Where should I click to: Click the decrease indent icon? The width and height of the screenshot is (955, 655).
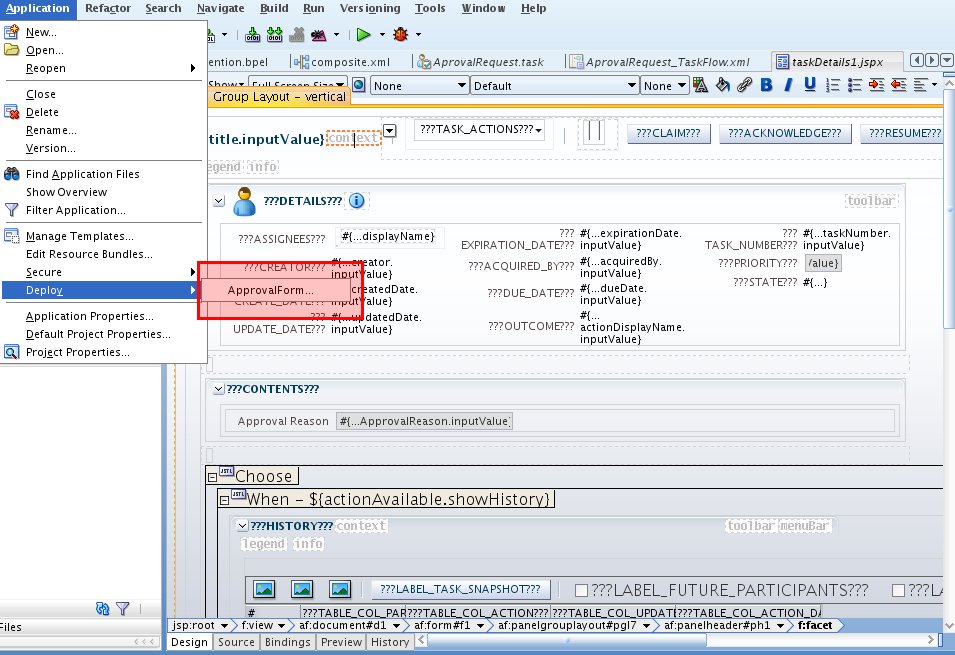click(x=898, y=85)
